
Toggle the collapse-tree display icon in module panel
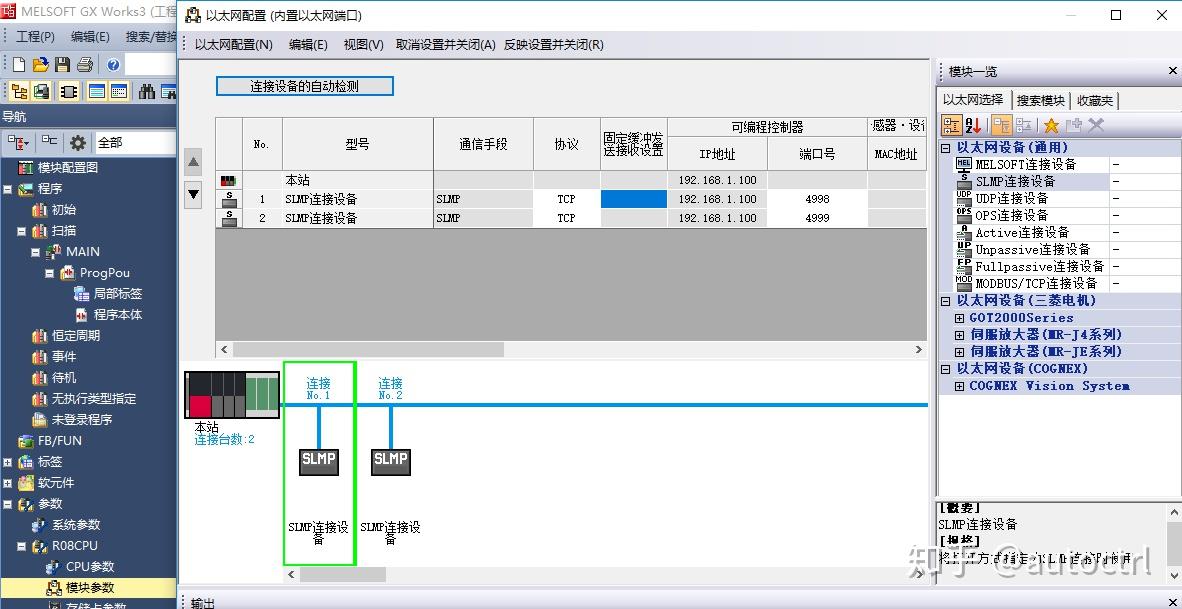(x=1001, y=124)
